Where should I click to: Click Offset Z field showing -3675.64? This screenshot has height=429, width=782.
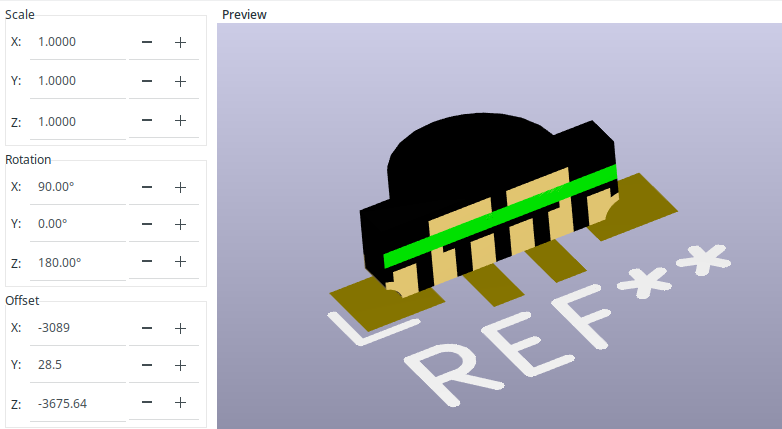[78, 404]
